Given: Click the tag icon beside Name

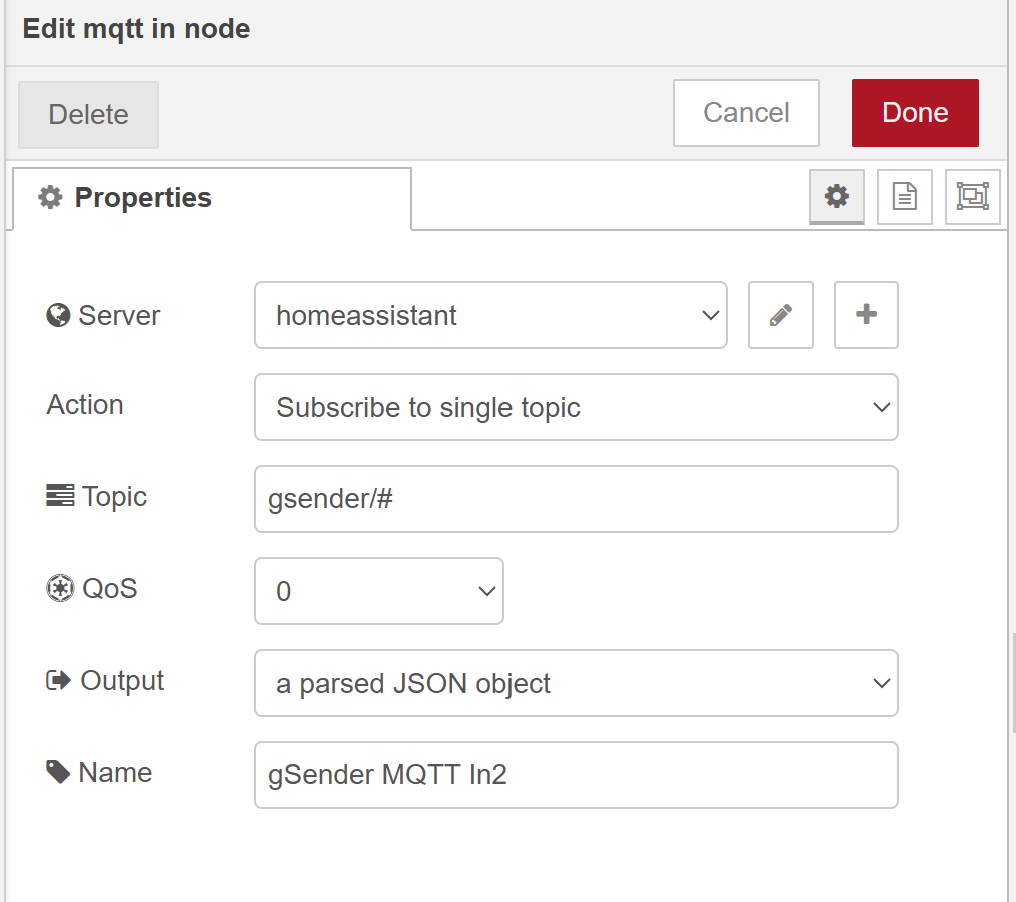Looking at the screenshot, I should pos(58,772).
